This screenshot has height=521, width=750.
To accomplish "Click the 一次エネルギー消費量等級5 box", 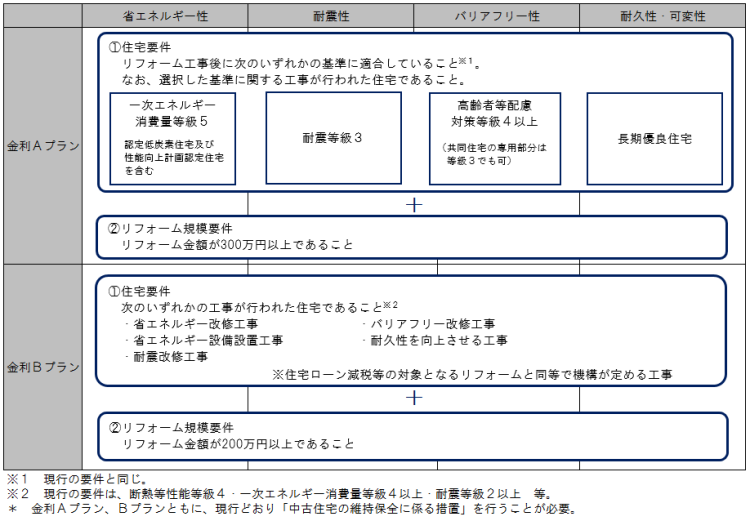I will [x=173, y=139].
